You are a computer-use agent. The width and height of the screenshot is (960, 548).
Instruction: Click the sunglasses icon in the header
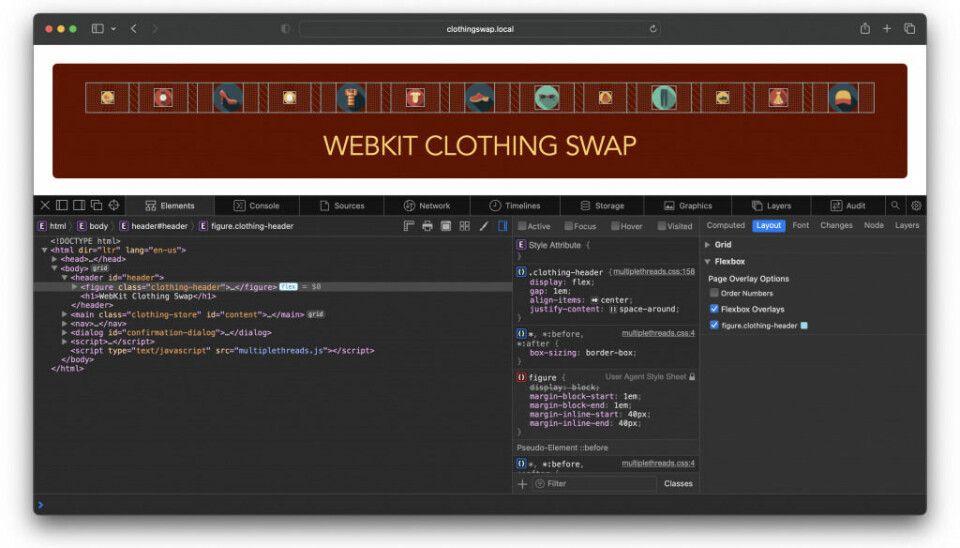point(547,98)
